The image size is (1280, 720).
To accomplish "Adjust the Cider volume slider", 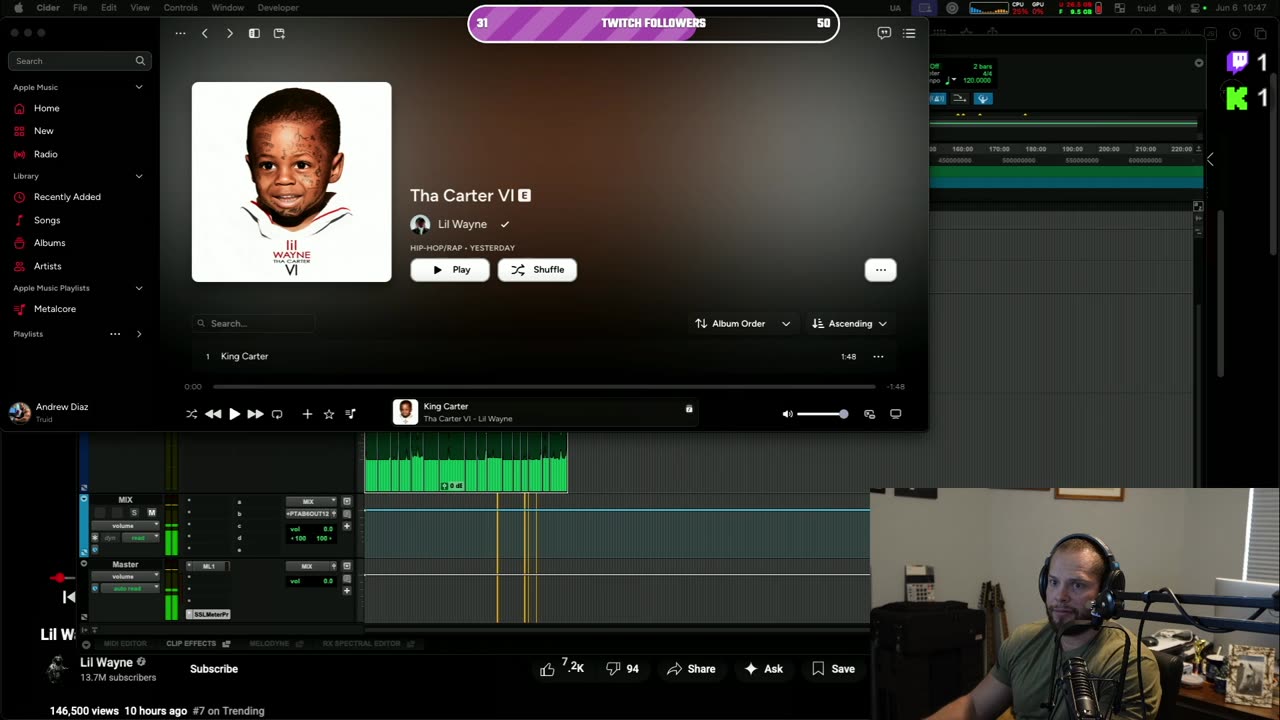I will tap(823, 414).
